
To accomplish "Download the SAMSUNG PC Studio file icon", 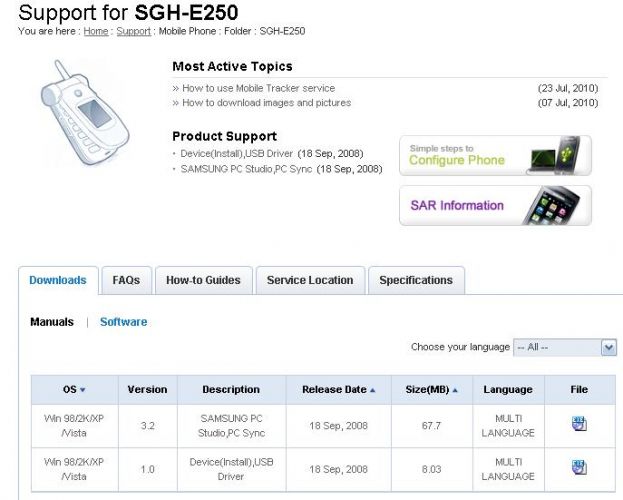I will 579,424.
